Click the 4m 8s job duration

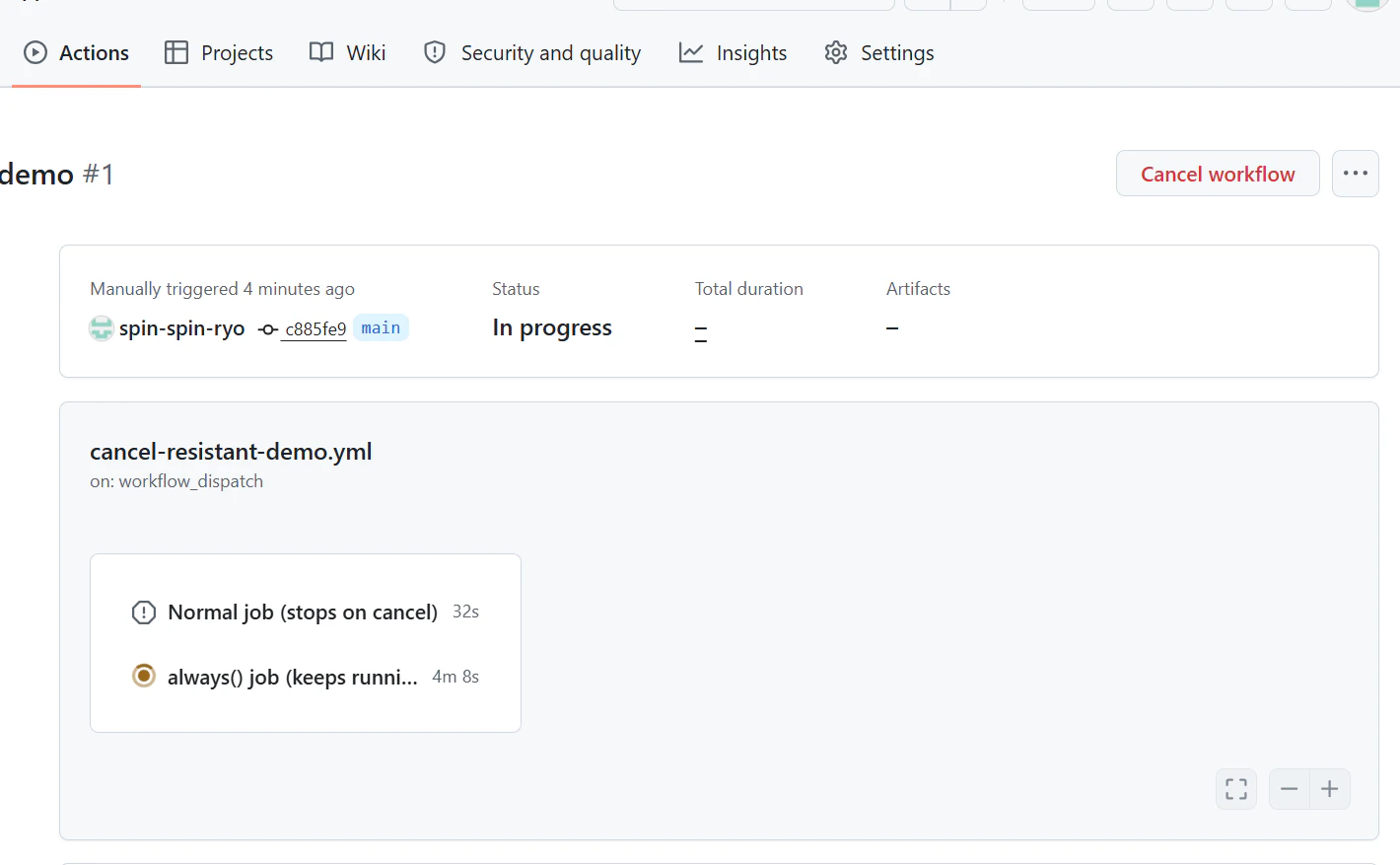pyautogui.click(x=455, y=677)
